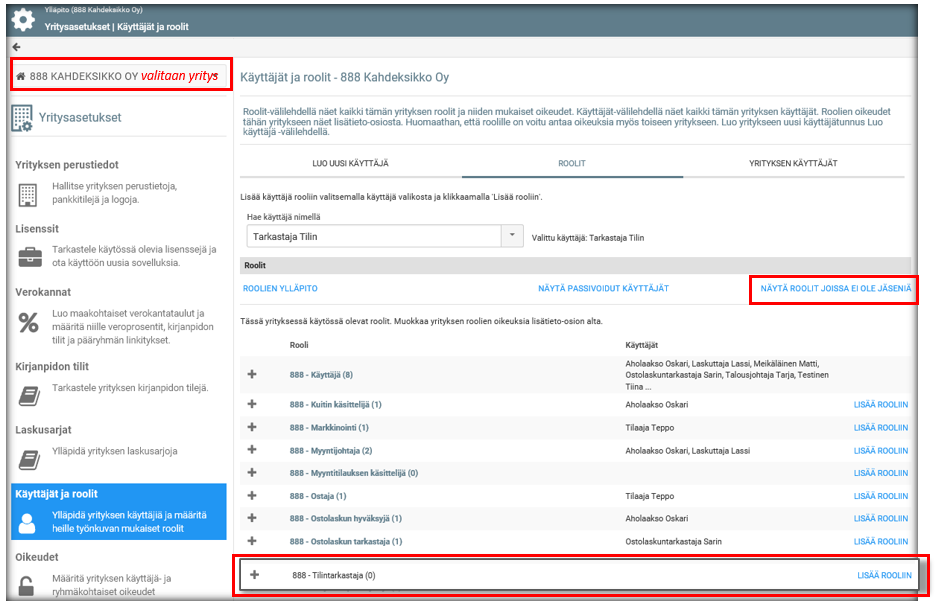Screen dimensions: 935x607
Task: Open the Hae käyttäjä nimellä dropdown arrow
Action: tap(512, 236)
